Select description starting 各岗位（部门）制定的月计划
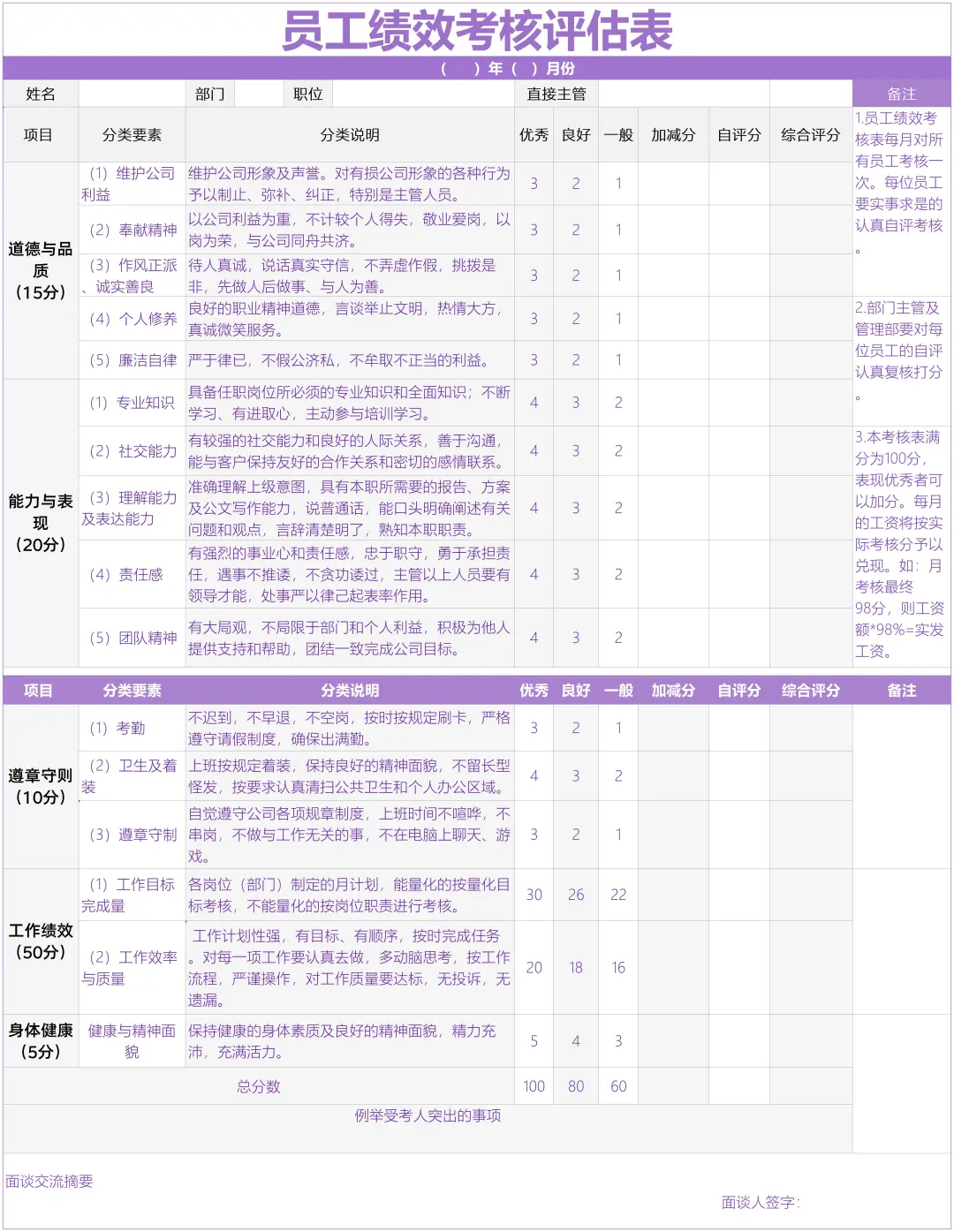This screenshot has width=954, height=1232. (350, 895)
